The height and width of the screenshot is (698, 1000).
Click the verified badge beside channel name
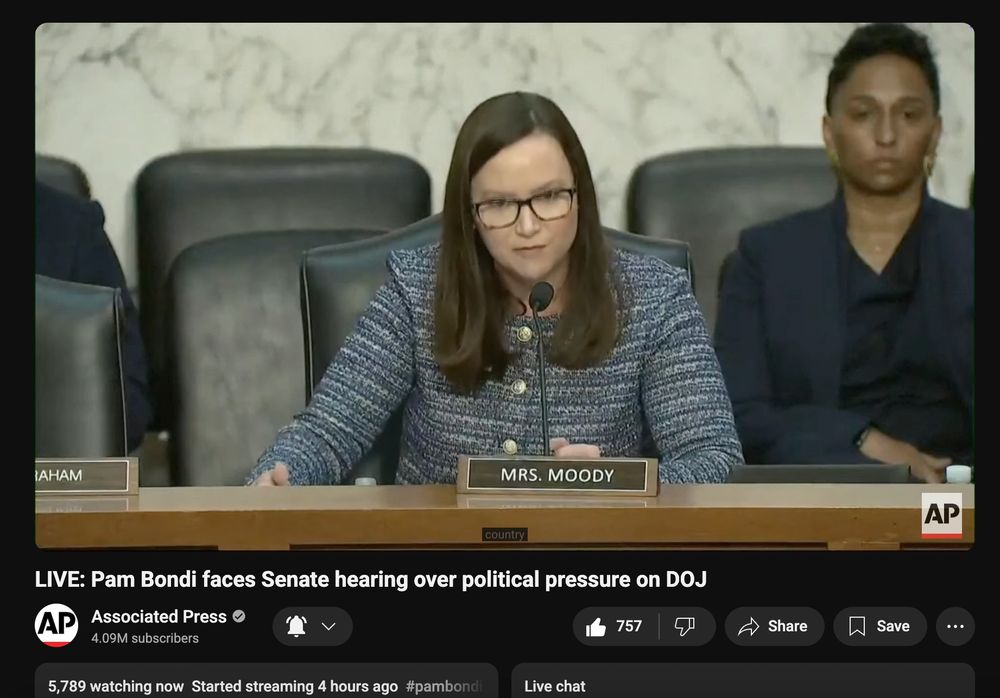[239, 616]
